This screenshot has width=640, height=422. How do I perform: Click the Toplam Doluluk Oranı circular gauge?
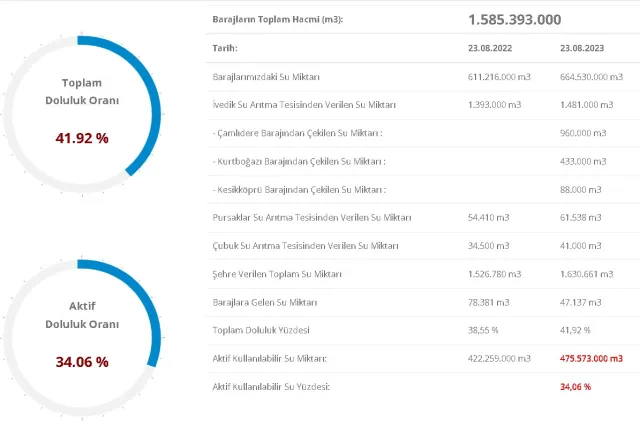(x=81, y=110)
